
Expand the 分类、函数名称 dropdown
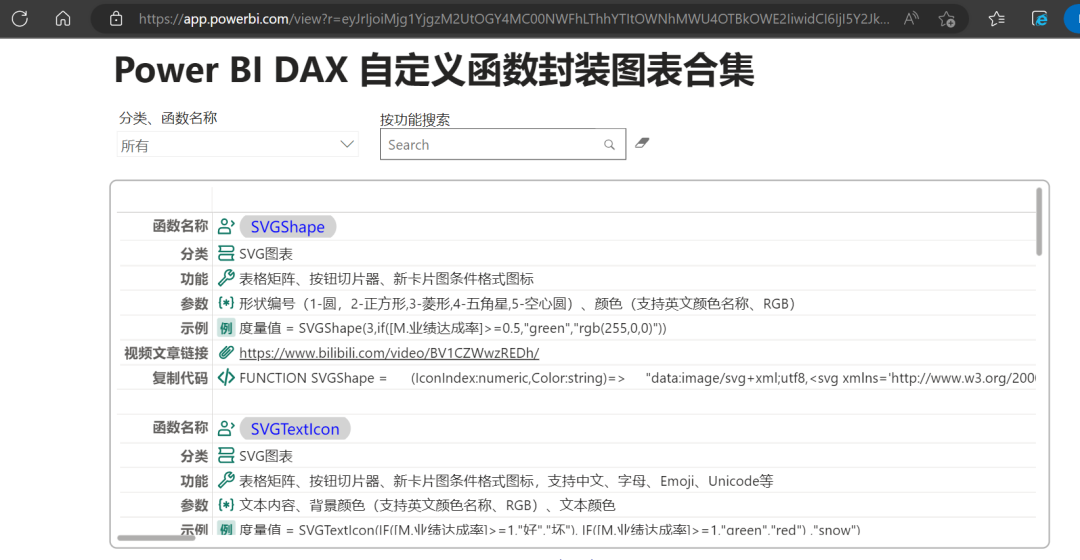point(238,145)
